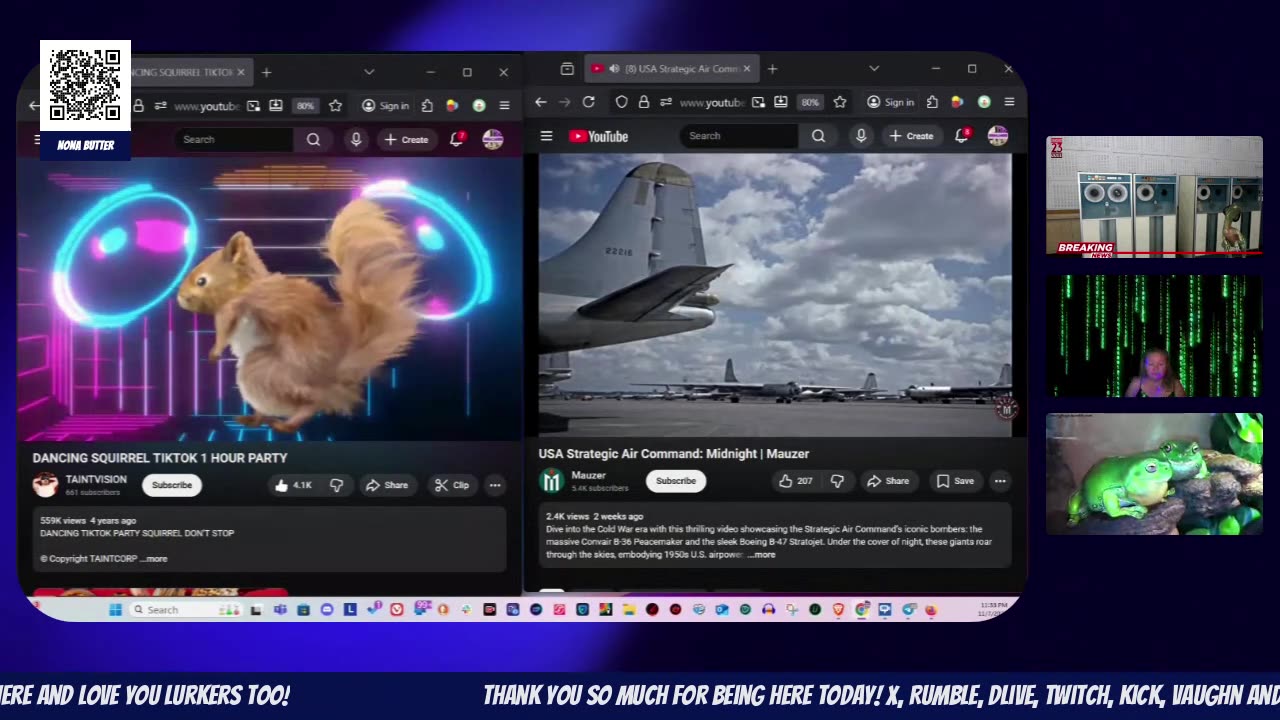
Task: Go back in the Air Command browser window
Action: [541, 102]
